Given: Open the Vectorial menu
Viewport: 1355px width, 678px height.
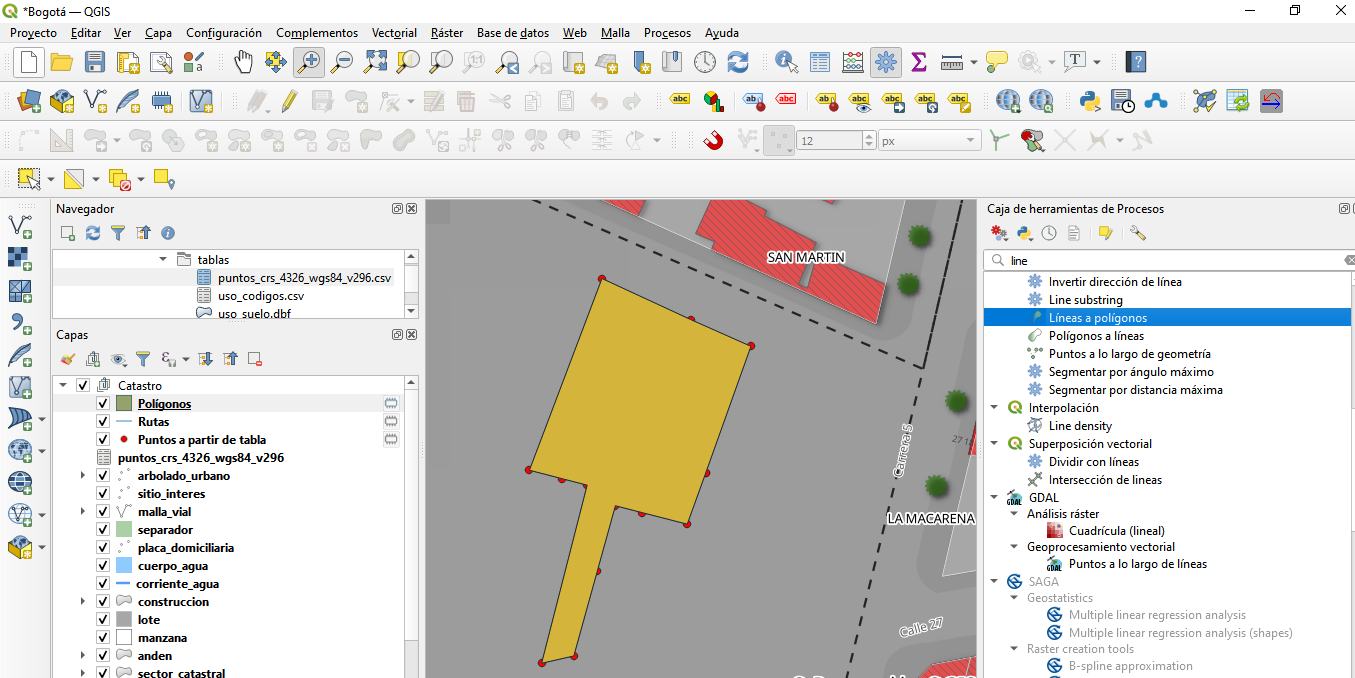Looking at the screenshot, I should point(394,33).
